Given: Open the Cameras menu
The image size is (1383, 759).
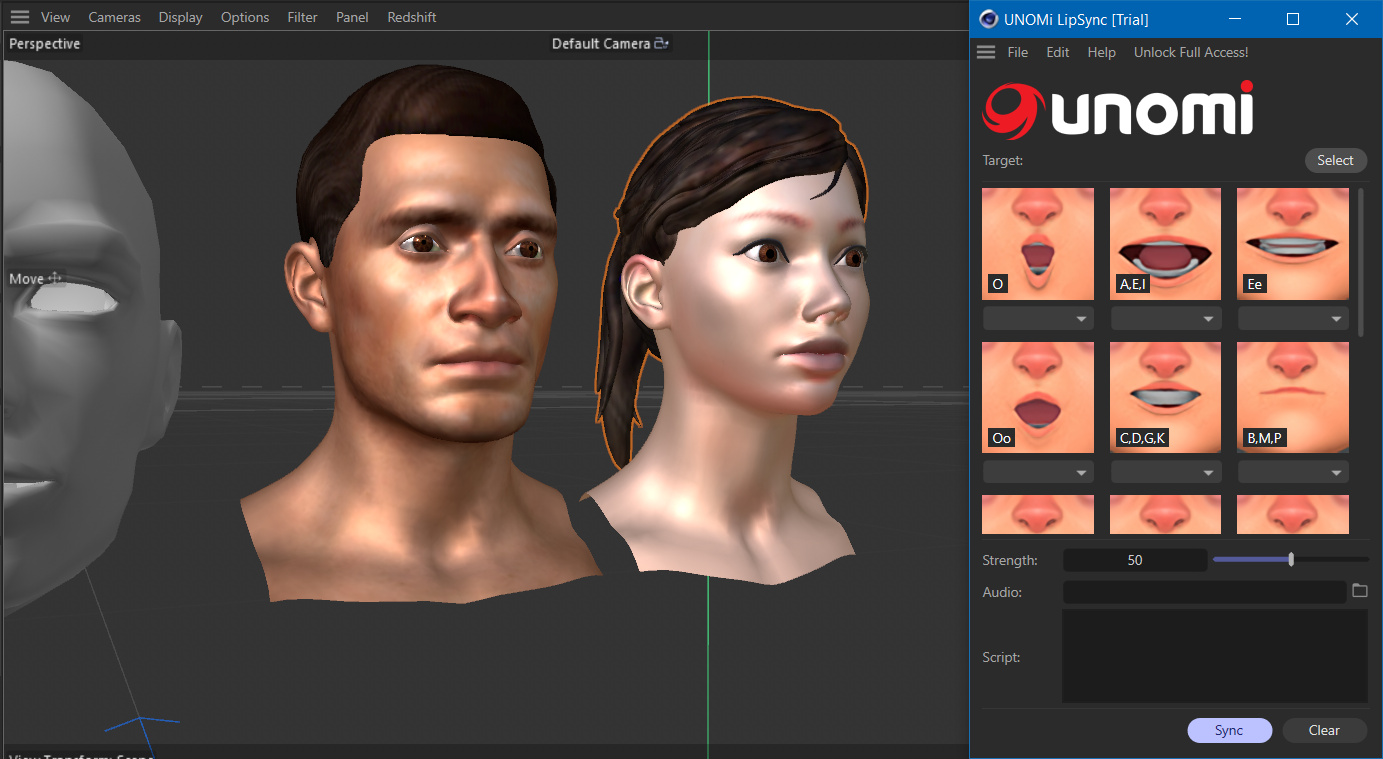Looking at the screenshot, I should (x=114, y=17).
